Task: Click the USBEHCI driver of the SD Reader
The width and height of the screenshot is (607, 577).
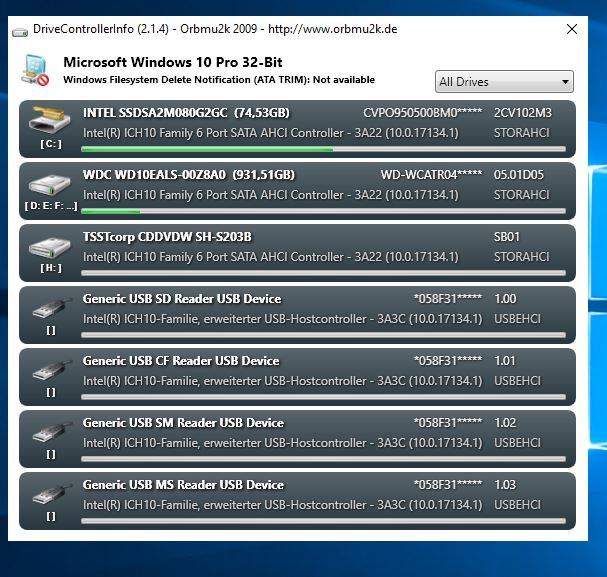Action: pyautogui.click(x=517, y=319)
